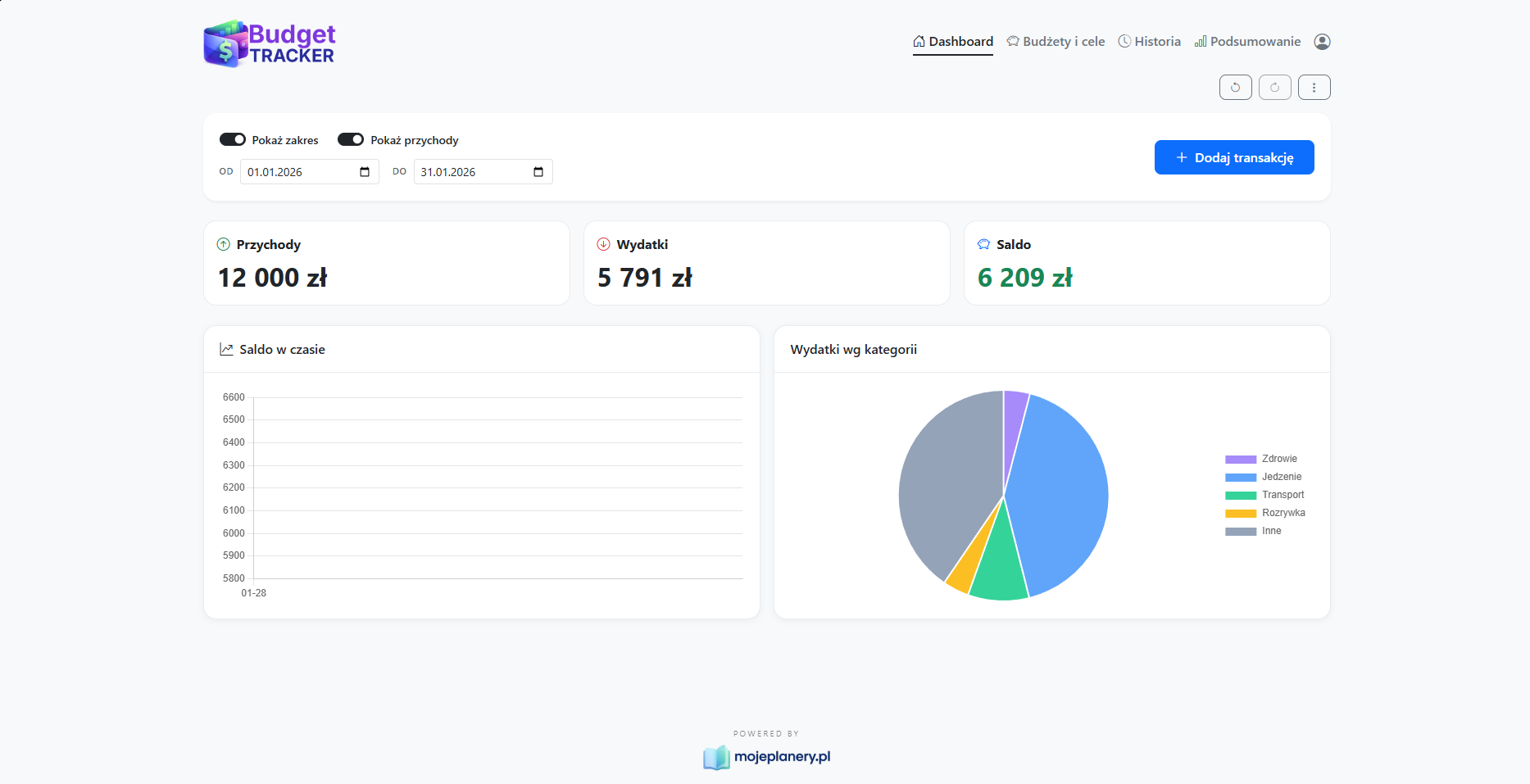This screenshot has width=1530, height=784.
Task: Click the line chart icon beside Saldo w czasie
Action: (226, 348)
